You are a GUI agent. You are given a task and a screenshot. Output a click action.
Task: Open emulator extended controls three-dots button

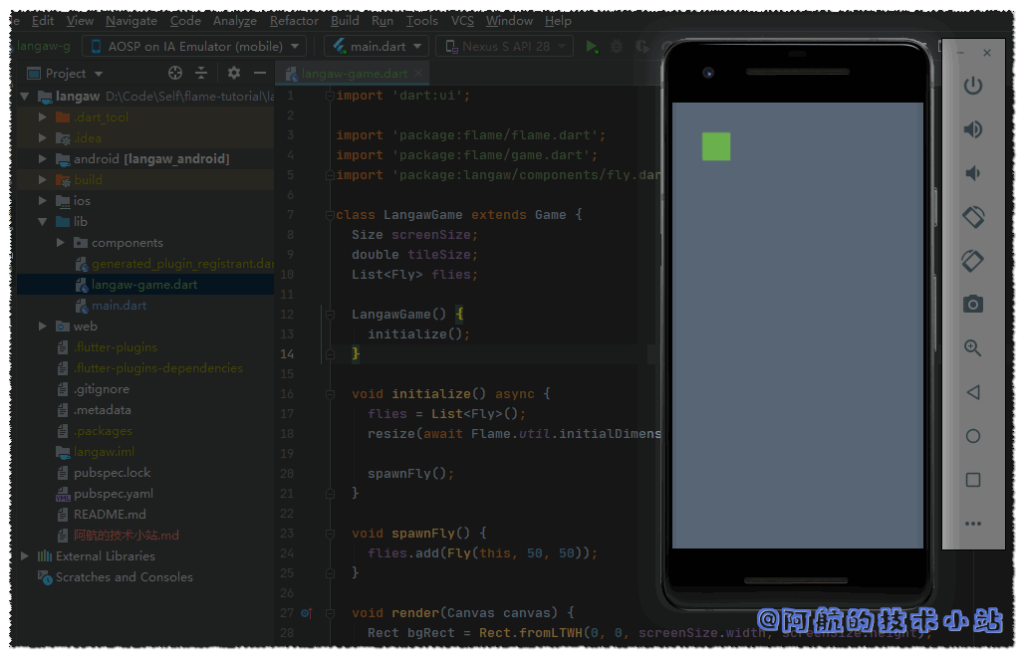pyautogui.click(x=972, y=523)
